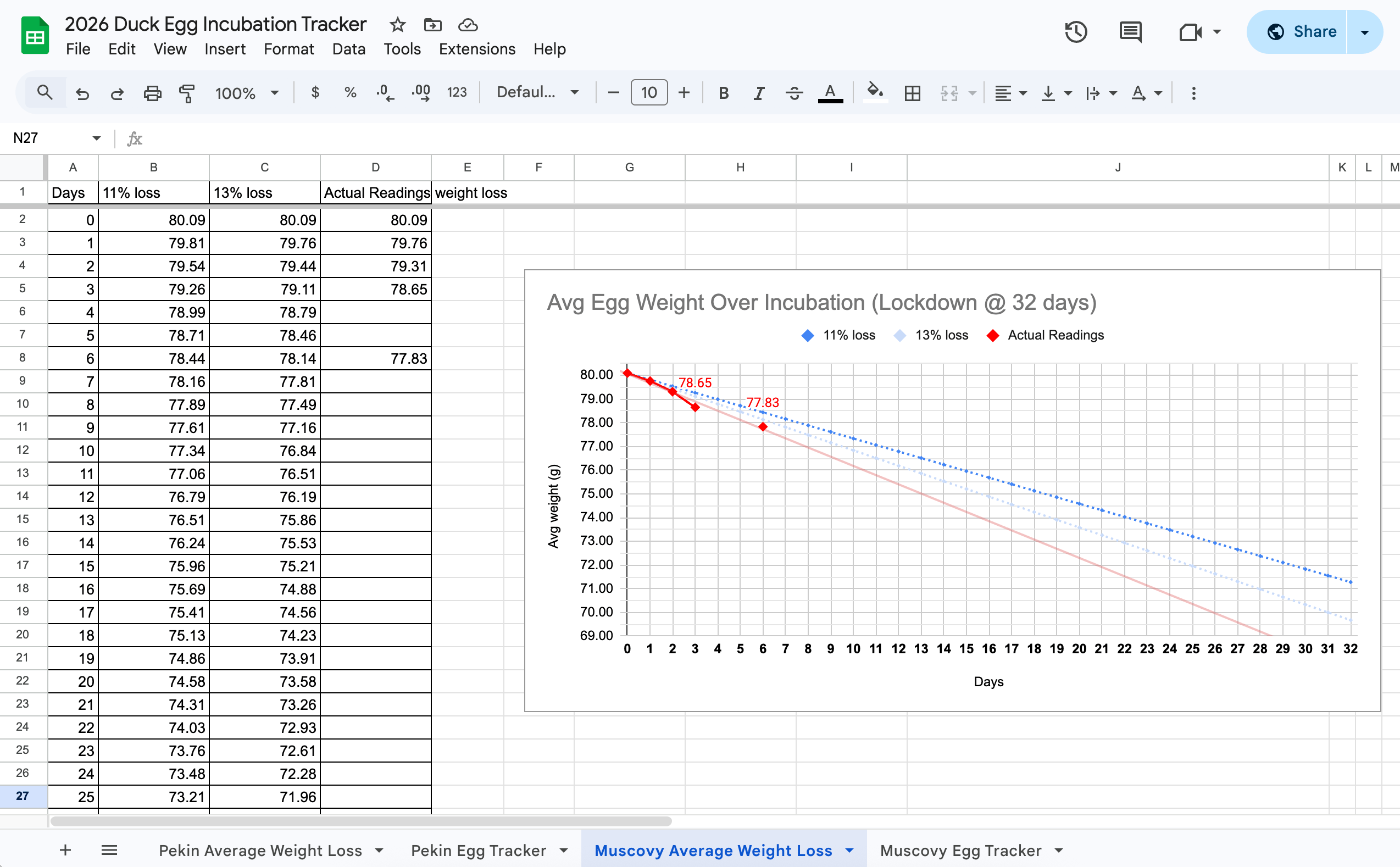Click the Share button

pos(1301,32)
